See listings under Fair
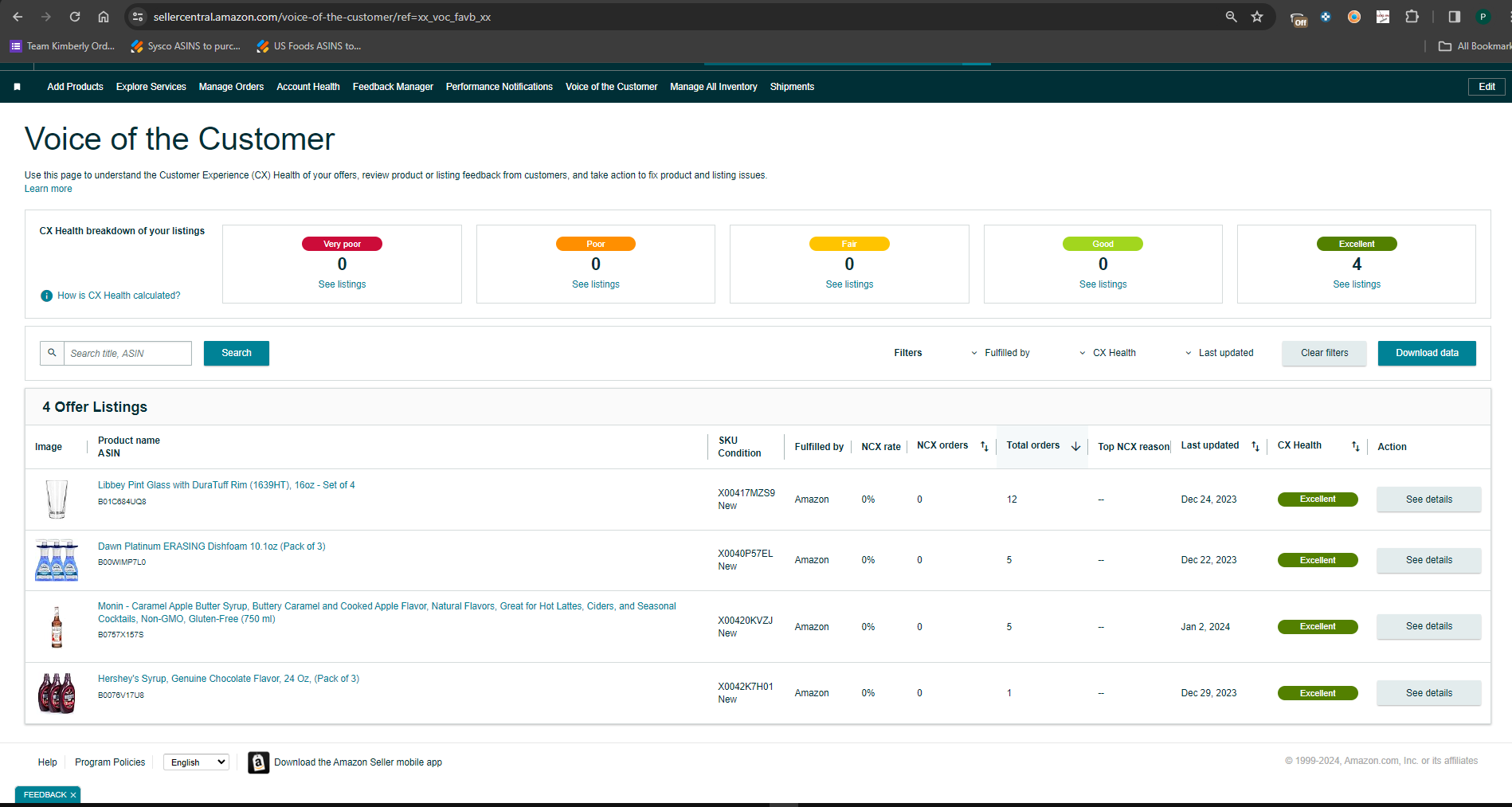 coord(849,284)
